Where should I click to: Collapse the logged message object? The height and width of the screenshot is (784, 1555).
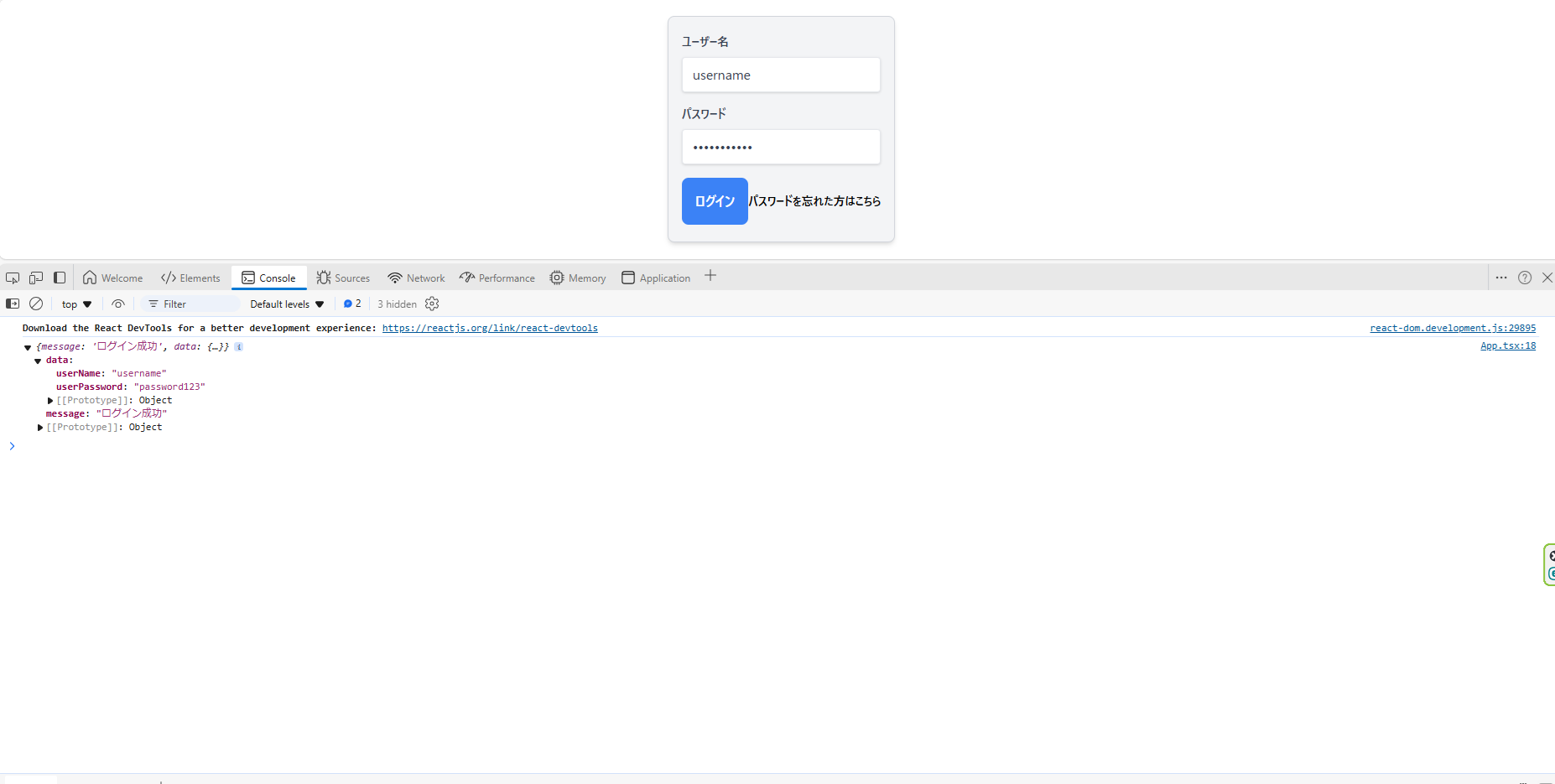[28, 347]
